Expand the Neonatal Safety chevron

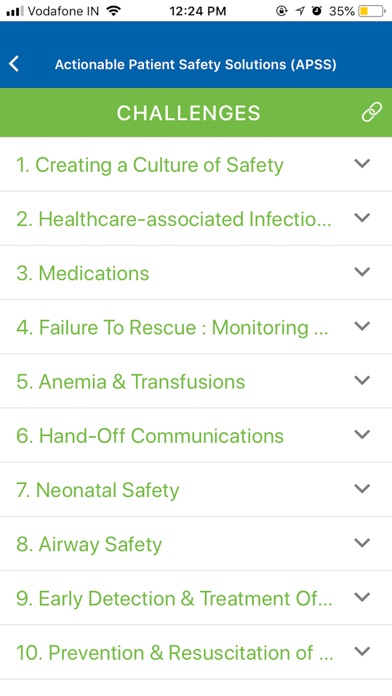tap(362, 488)
